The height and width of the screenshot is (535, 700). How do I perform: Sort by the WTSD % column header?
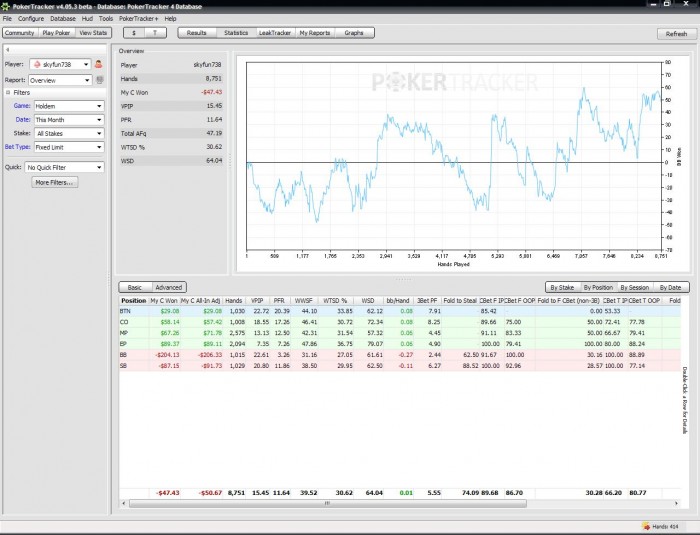336,301
